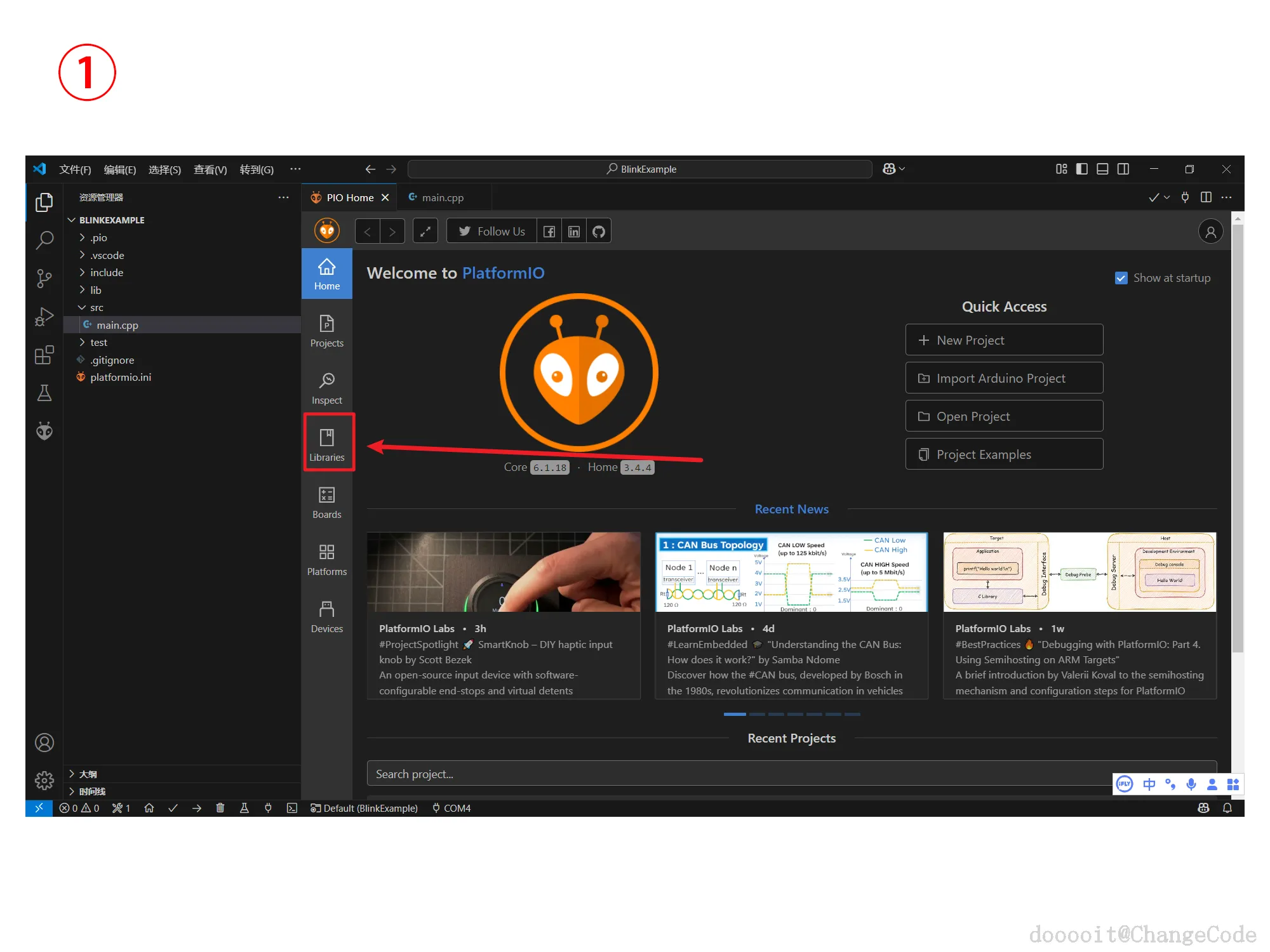
Task: Click the PlatformIO upload arrow in status bar
Action: coord(197,808)
